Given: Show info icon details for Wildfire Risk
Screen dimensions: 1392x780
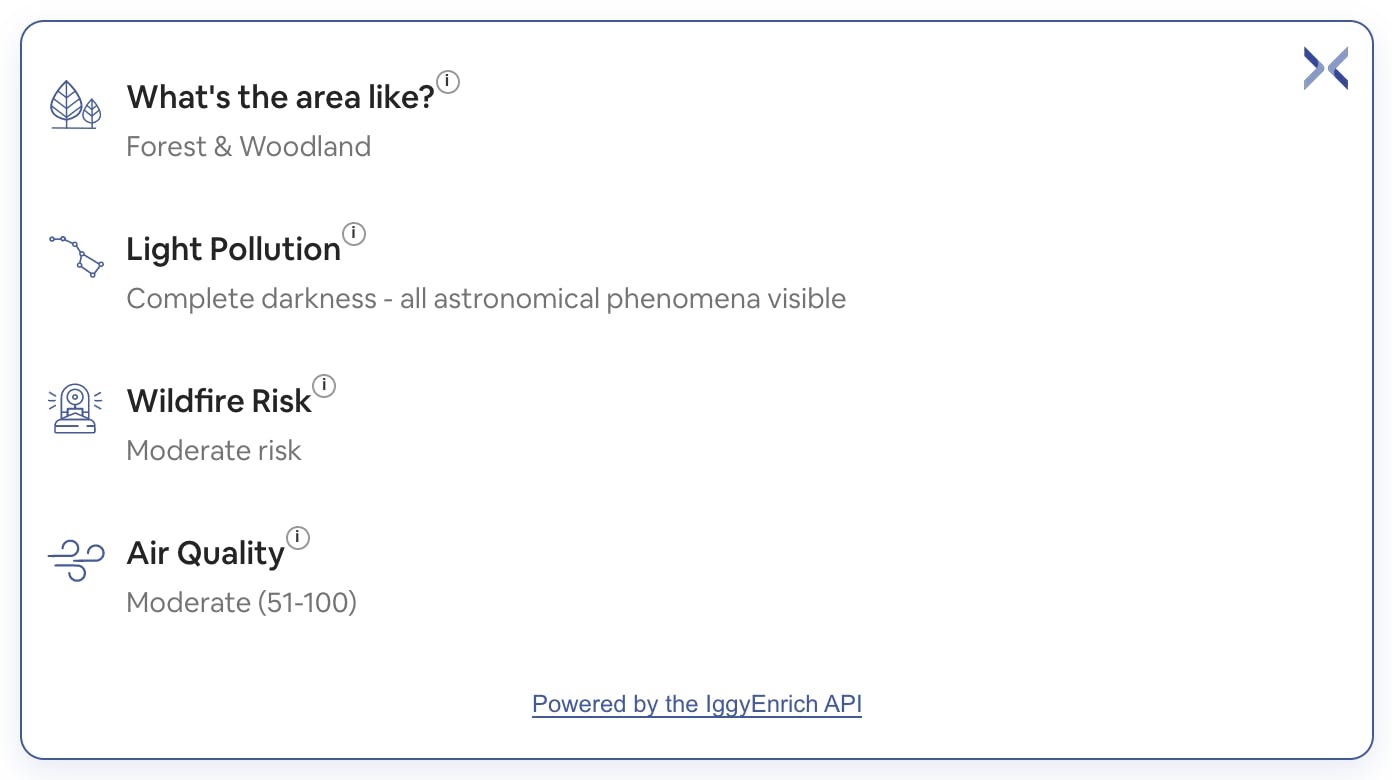Looking at the screenshot, I should pos(324,386).
